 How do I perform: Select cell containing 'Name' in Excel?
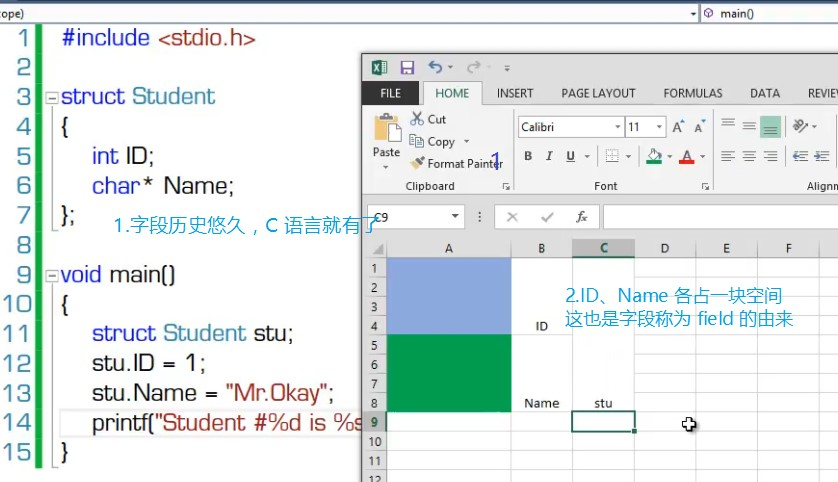pyautogui.click(x=541, y=402)
